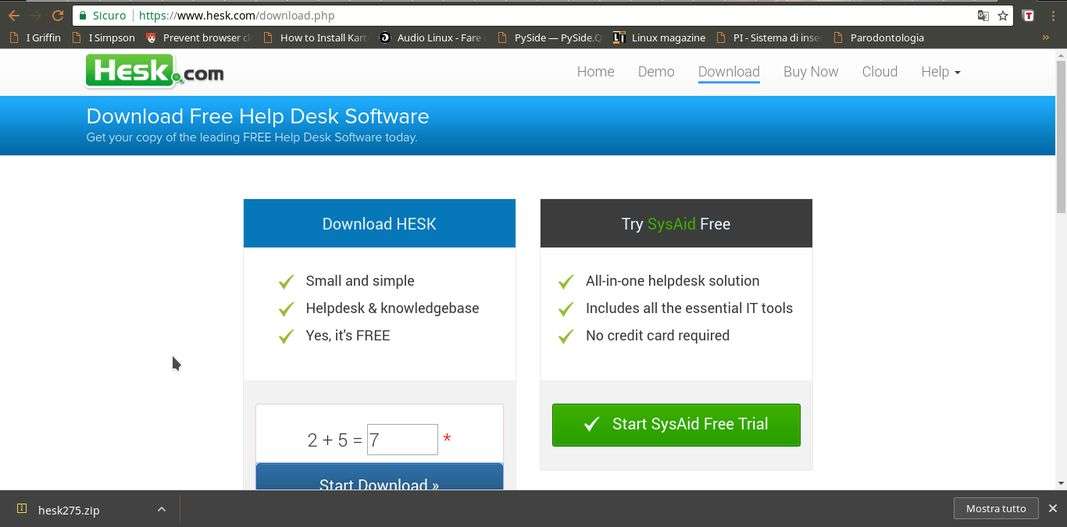Click the All-in-one helpdesk solution text

click(672, 281)
